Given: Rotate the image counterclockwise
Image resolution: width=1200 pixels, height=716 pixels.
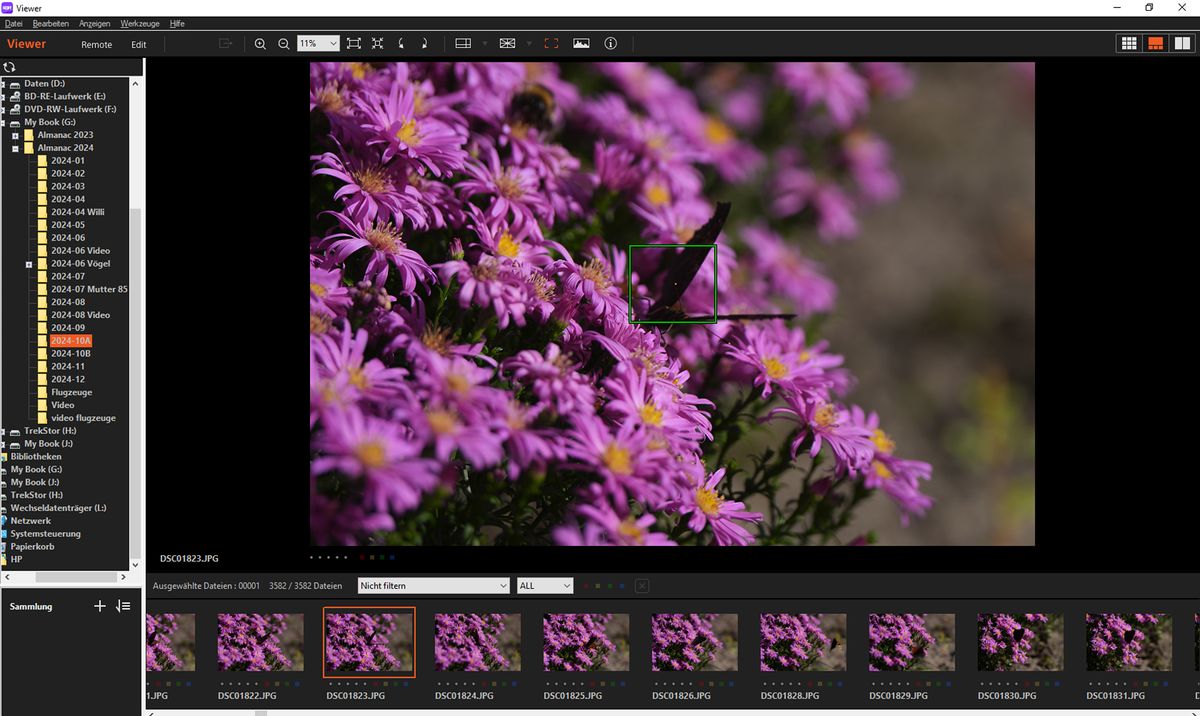Looking at the screenshot, I should (x=402, y=44).
